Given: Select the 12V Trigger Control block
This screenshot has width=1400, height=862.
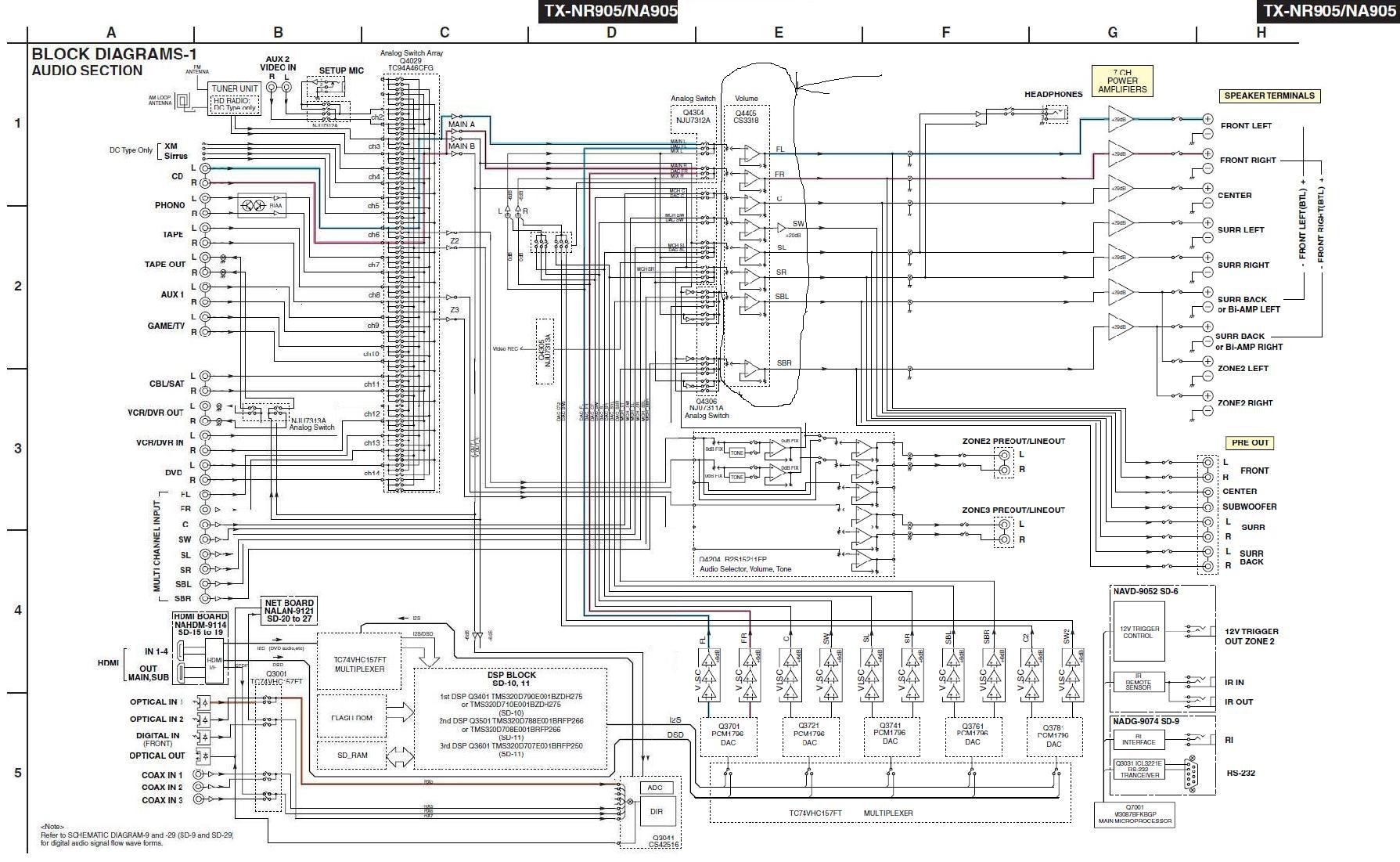Looking at the screenshot, I should pos(1138,633).
